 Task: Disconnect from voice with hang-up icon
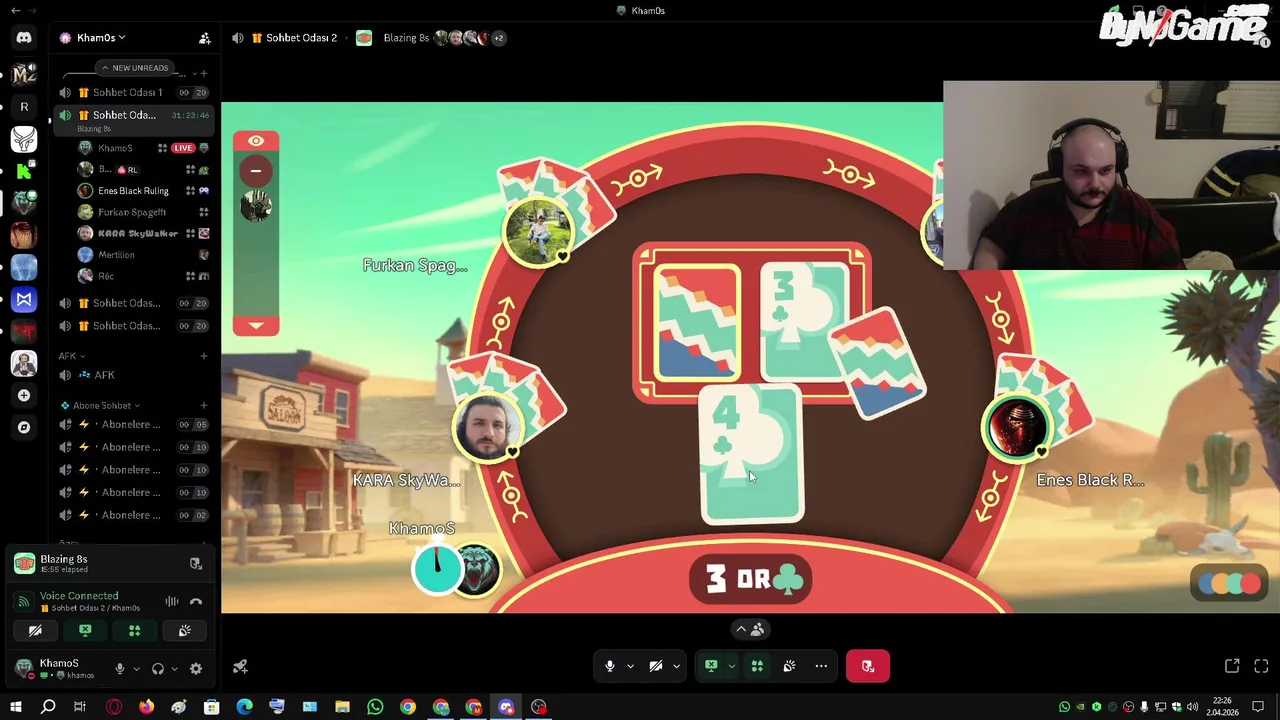coord(196,602)
